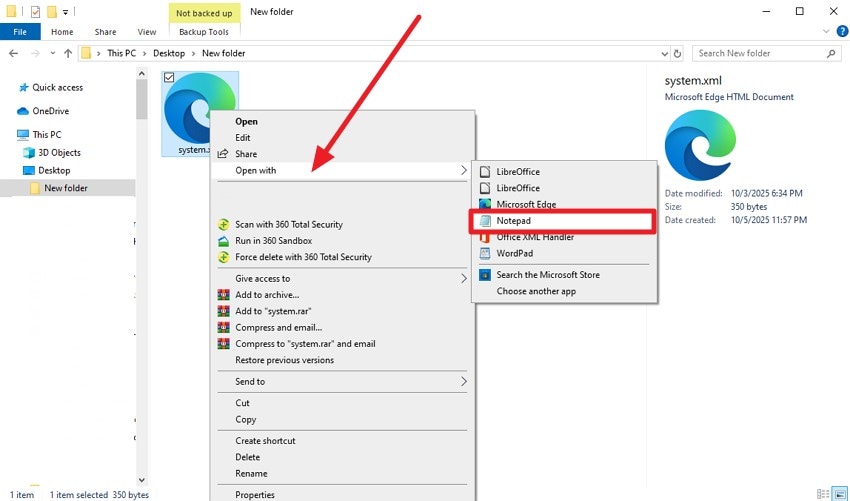This screenshot has width=850, height=501.
Task: Click Rename in the context menu
Action: tap(342, 473)
